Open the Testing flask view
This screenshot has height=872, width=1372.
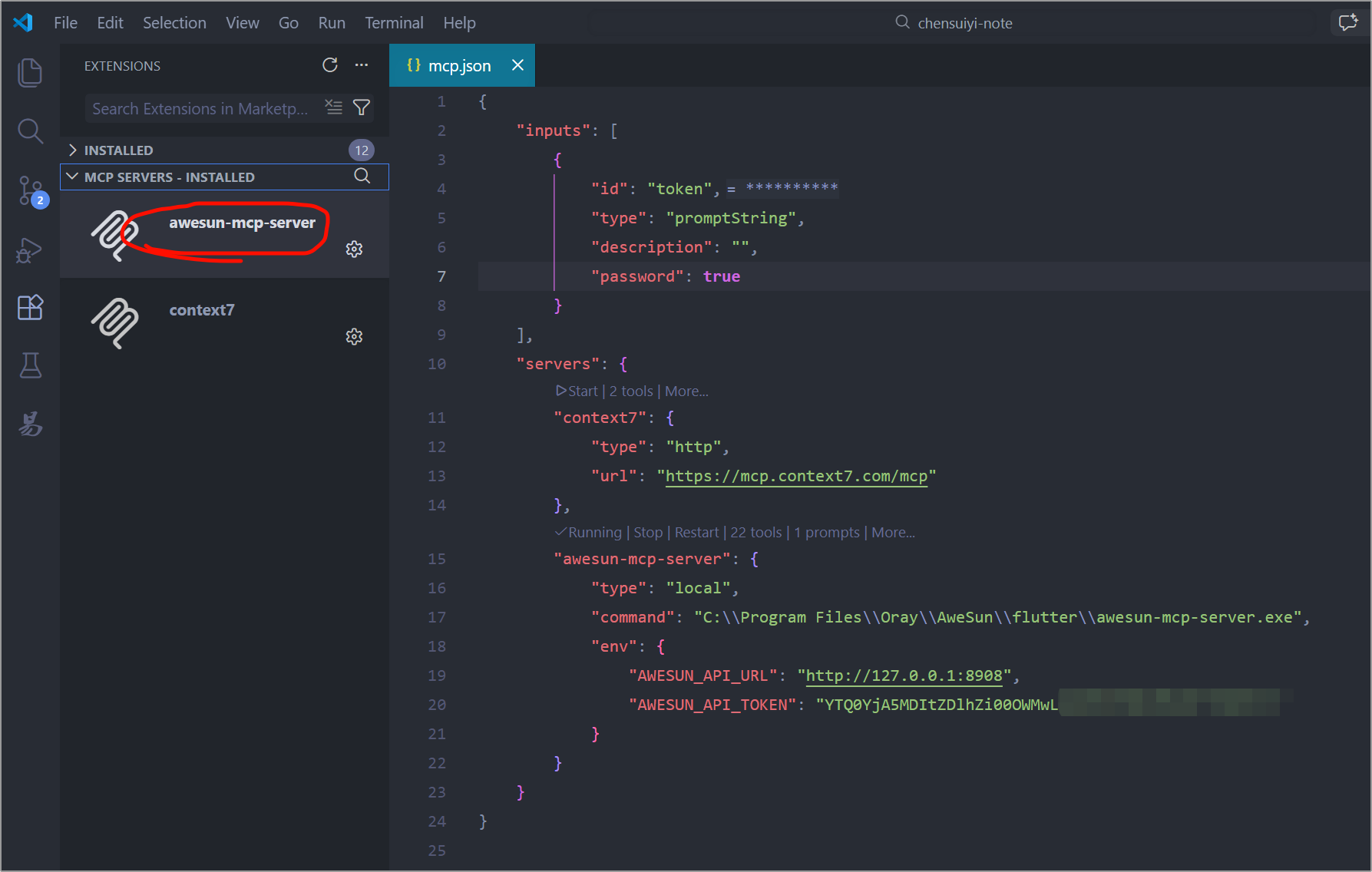pos(30,366)
